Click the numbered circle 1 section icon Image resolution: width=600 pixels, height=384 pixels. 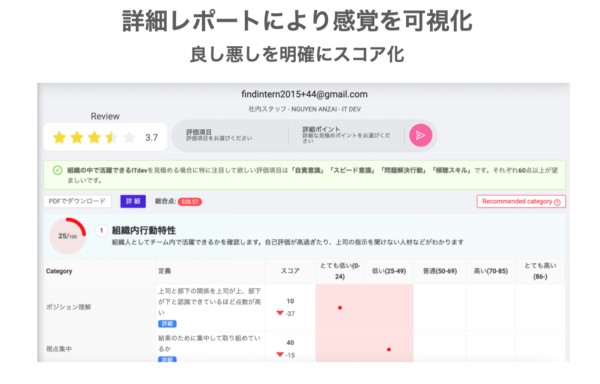click(101, 231)
